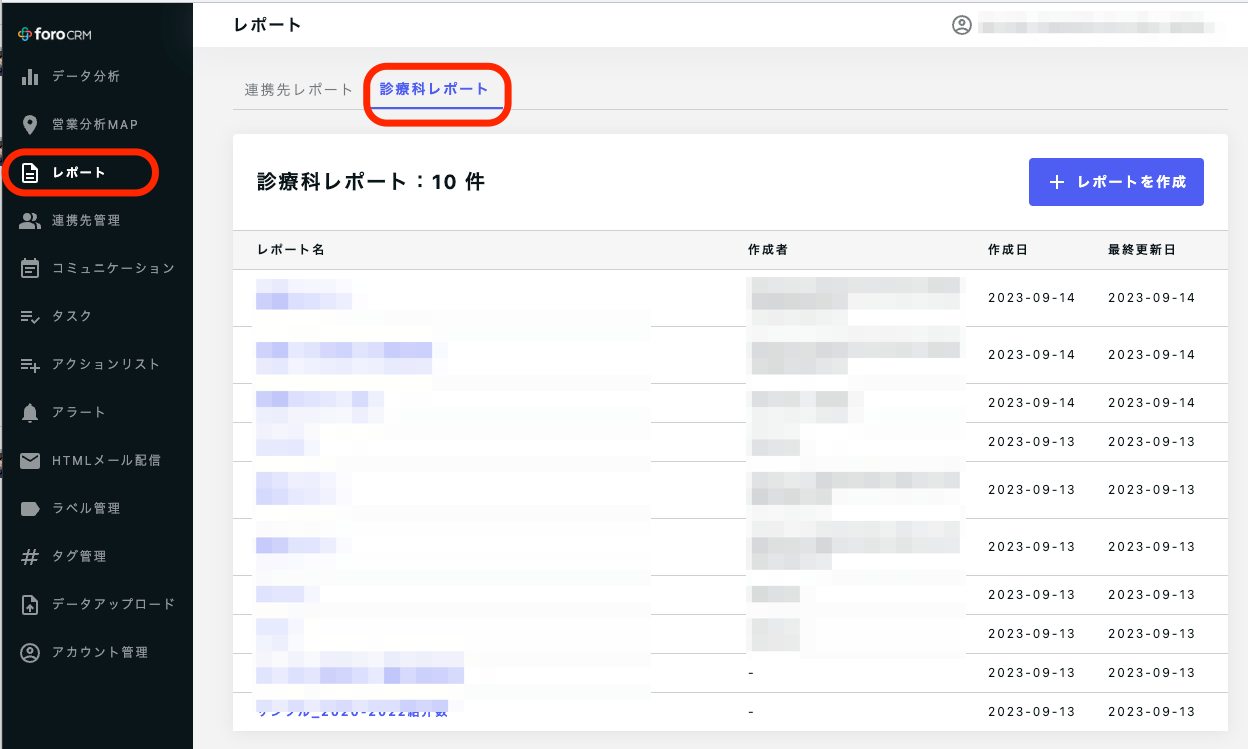Click the タスク checklist icon
This screenshot has width=1248, height=749.
pyautogui.click(x=30, y=316)
